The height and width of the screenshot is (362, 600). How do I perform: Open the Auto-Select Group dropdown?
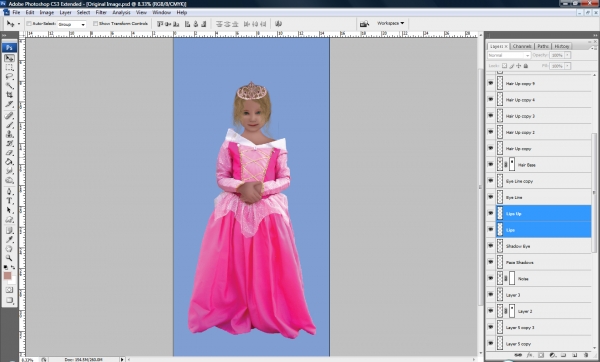point(72,24)
